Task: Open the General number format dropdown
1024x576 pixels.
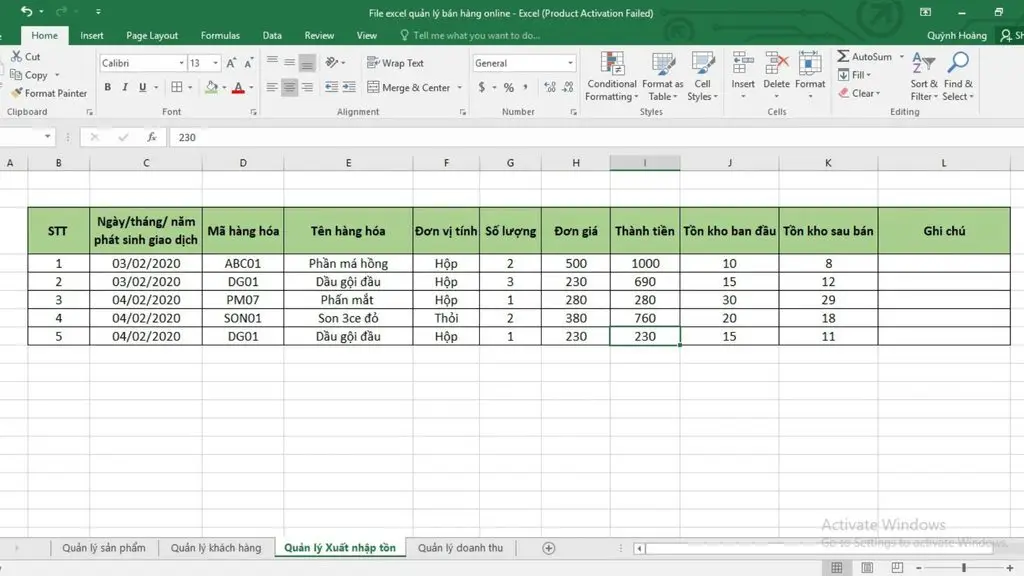Action: click(570, 63)
